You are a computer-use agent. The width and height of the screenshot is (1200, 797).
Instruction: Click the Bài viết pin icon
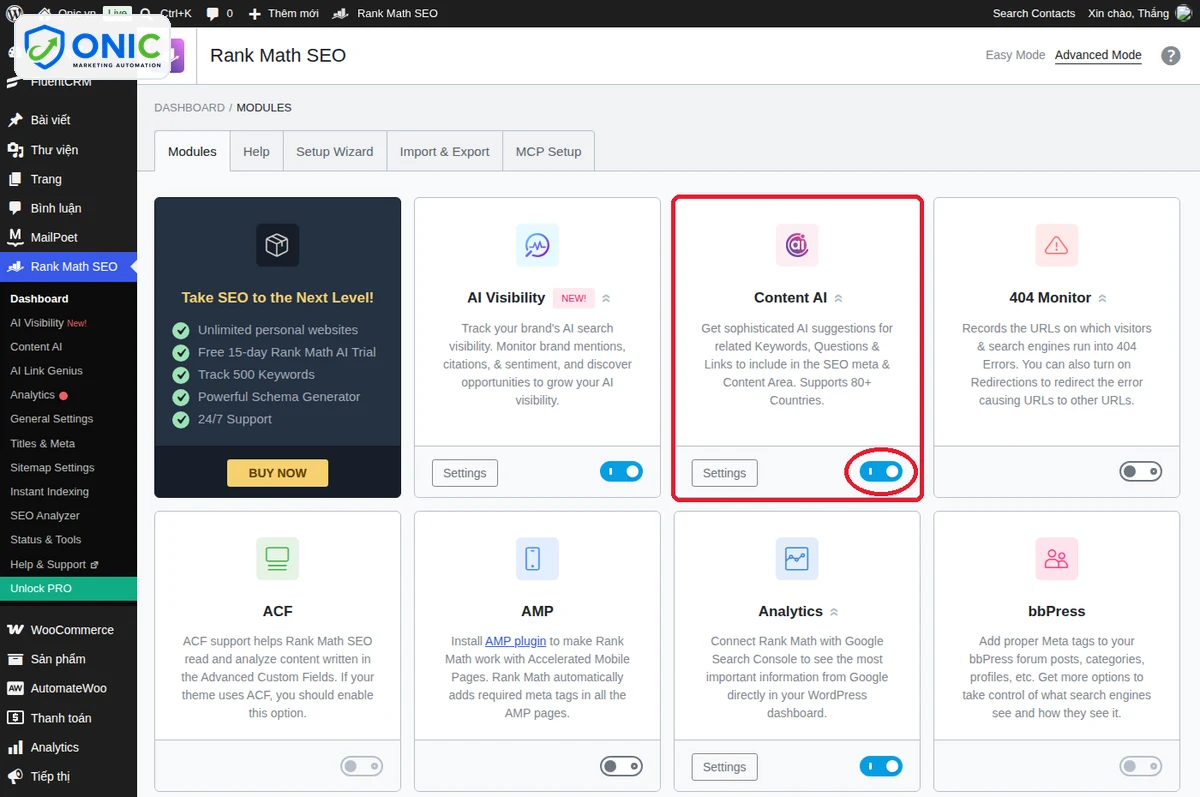15,120
